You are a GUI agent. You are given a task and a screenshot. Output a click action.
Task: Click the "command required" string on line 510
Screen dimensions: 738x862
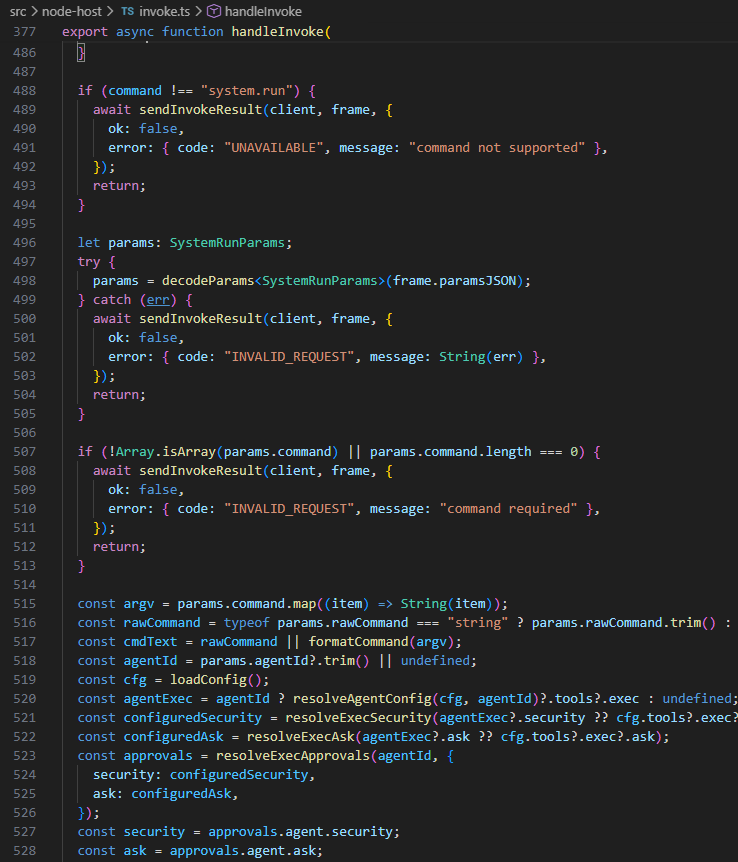coord(508,509)
